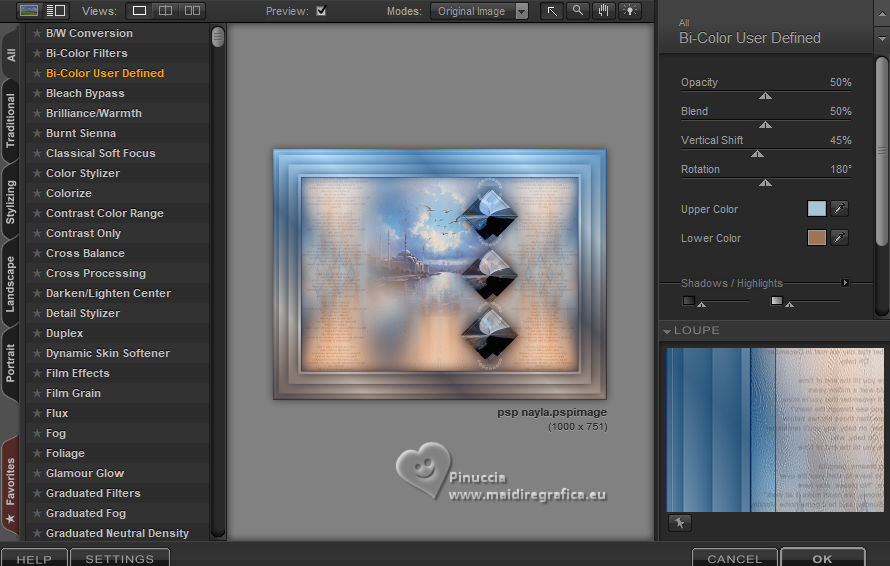Toggle the filter list layout icon
The width and height of the screenshot is (890, 566).
click(x=56, y=10)
